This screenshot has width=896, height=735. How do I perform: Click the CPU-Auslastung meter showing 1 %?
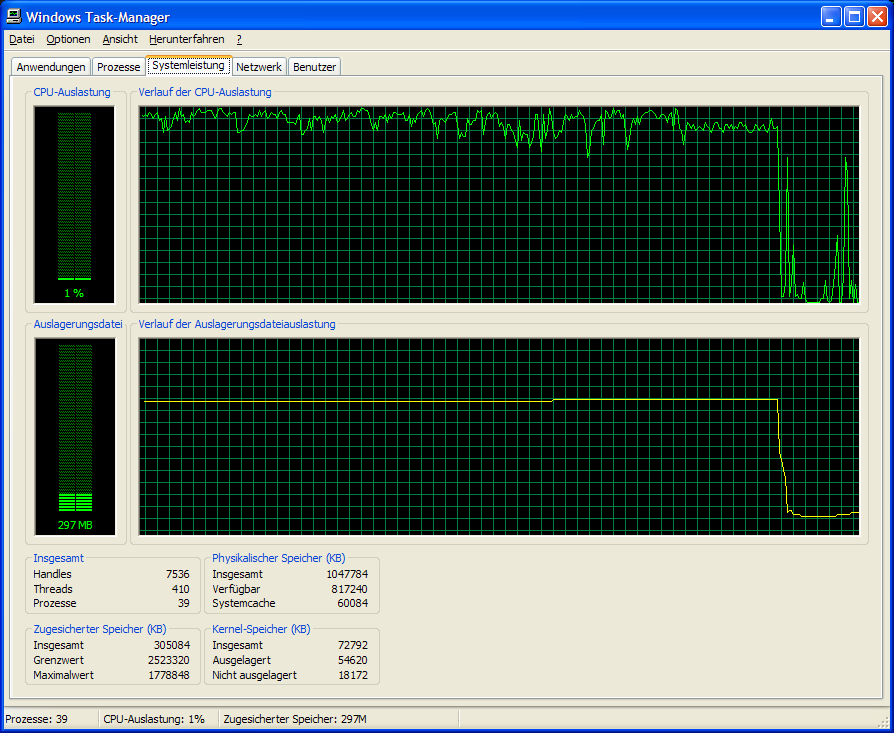(74, 203)
